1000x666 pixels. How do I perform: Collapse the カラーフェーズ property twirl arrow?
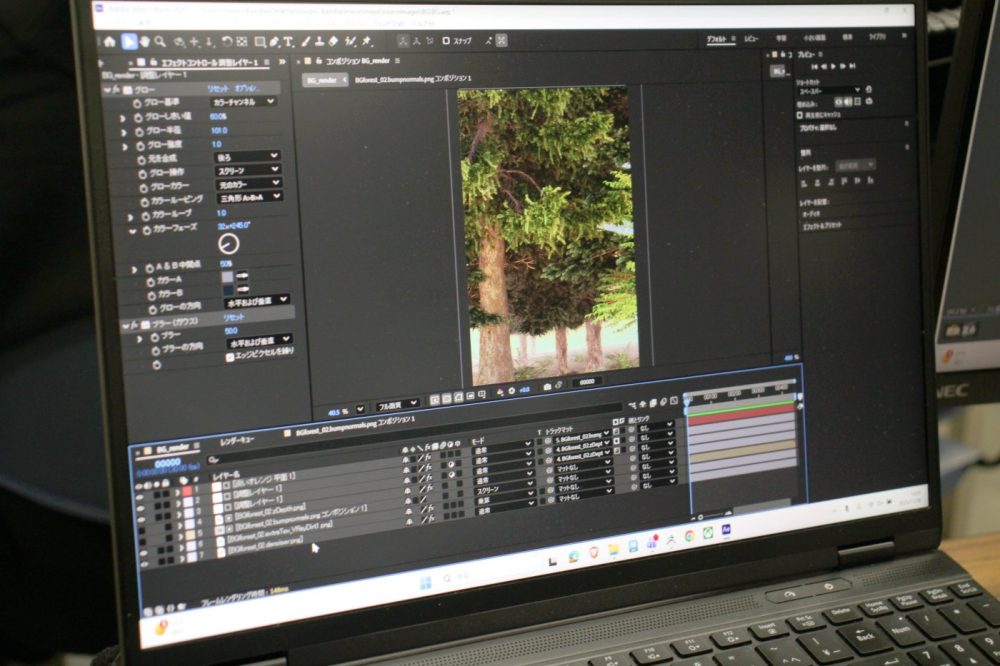[x=133, y=229]
